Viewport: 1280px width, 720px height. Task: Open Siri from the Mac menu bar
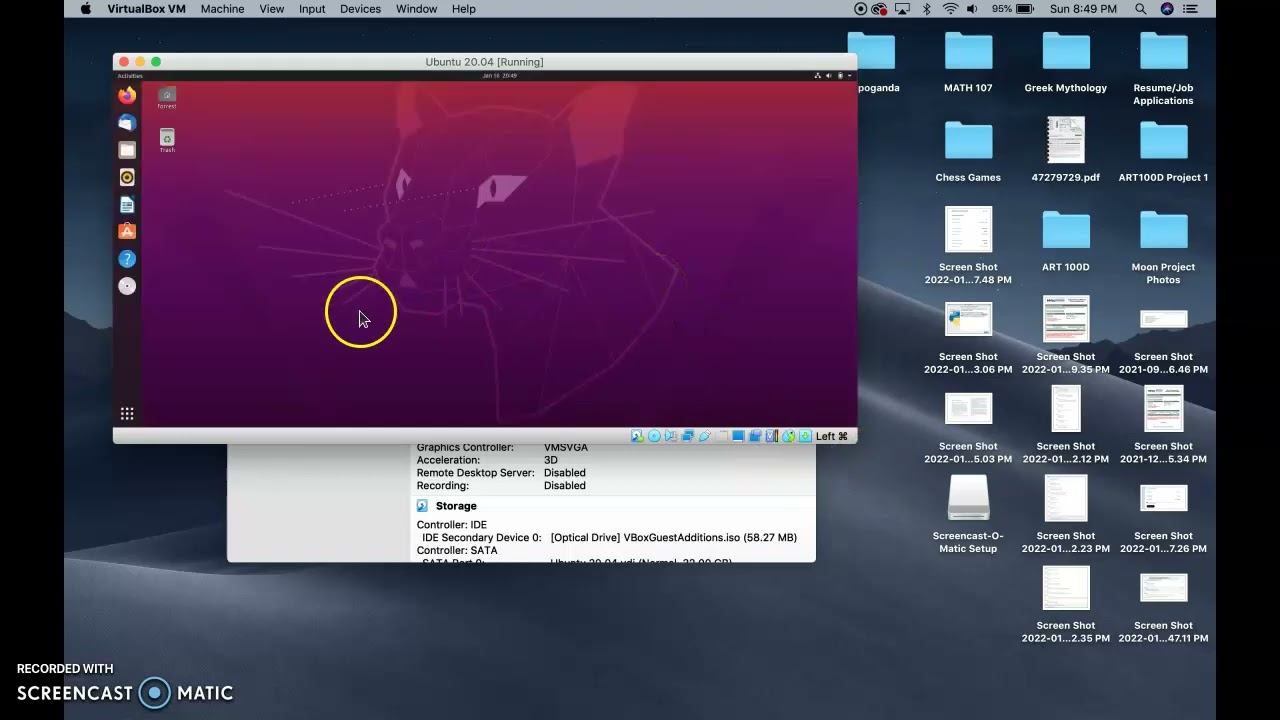1167,9
